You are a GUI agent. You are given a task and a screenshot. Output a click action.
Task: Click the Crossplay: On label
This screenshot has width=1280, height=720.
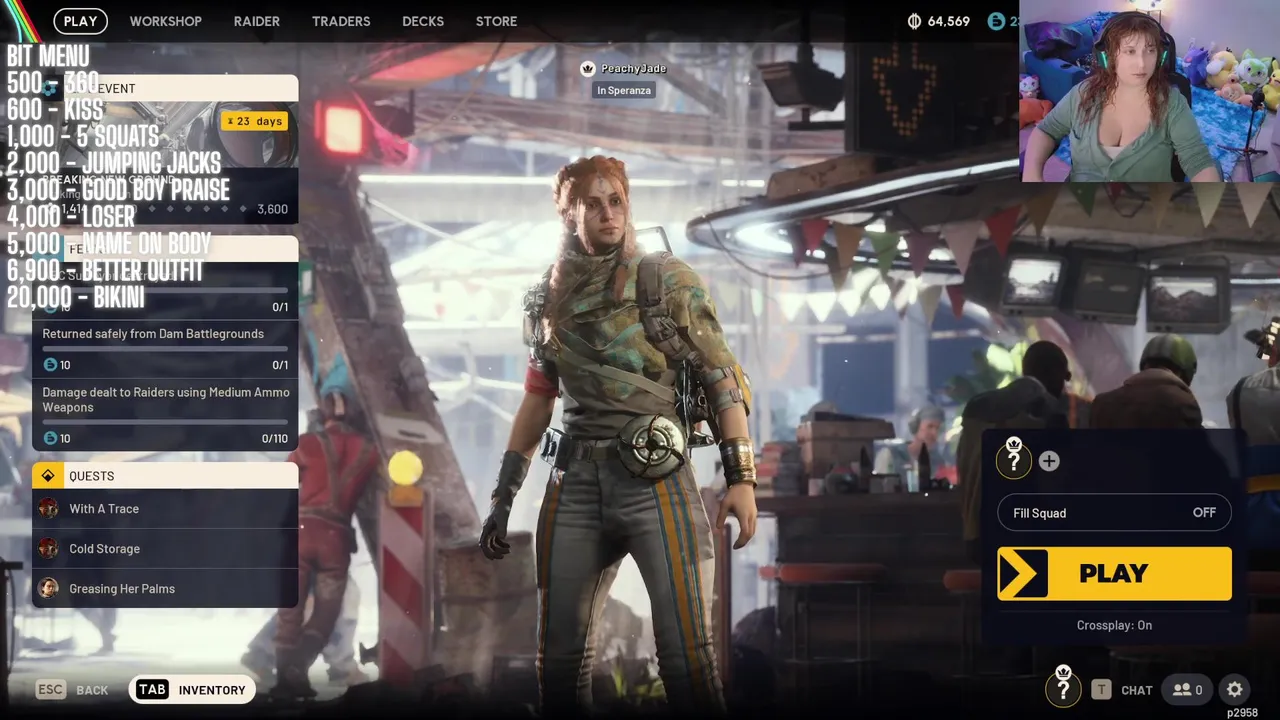pos(1114,625)
